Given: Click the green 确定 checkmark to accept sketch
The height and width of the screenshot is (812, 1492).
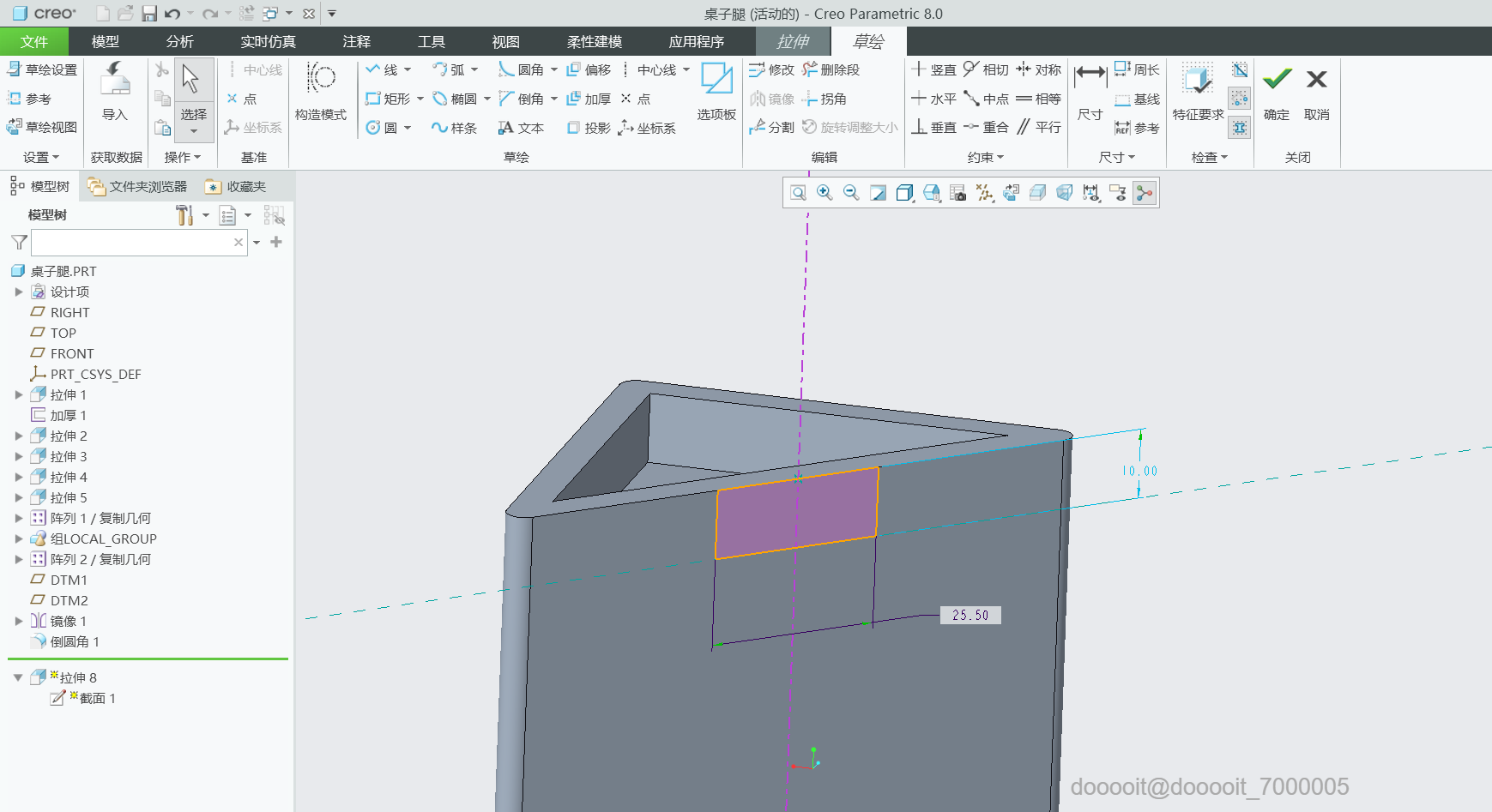Looking at the screenshot, I should 1277,81.
